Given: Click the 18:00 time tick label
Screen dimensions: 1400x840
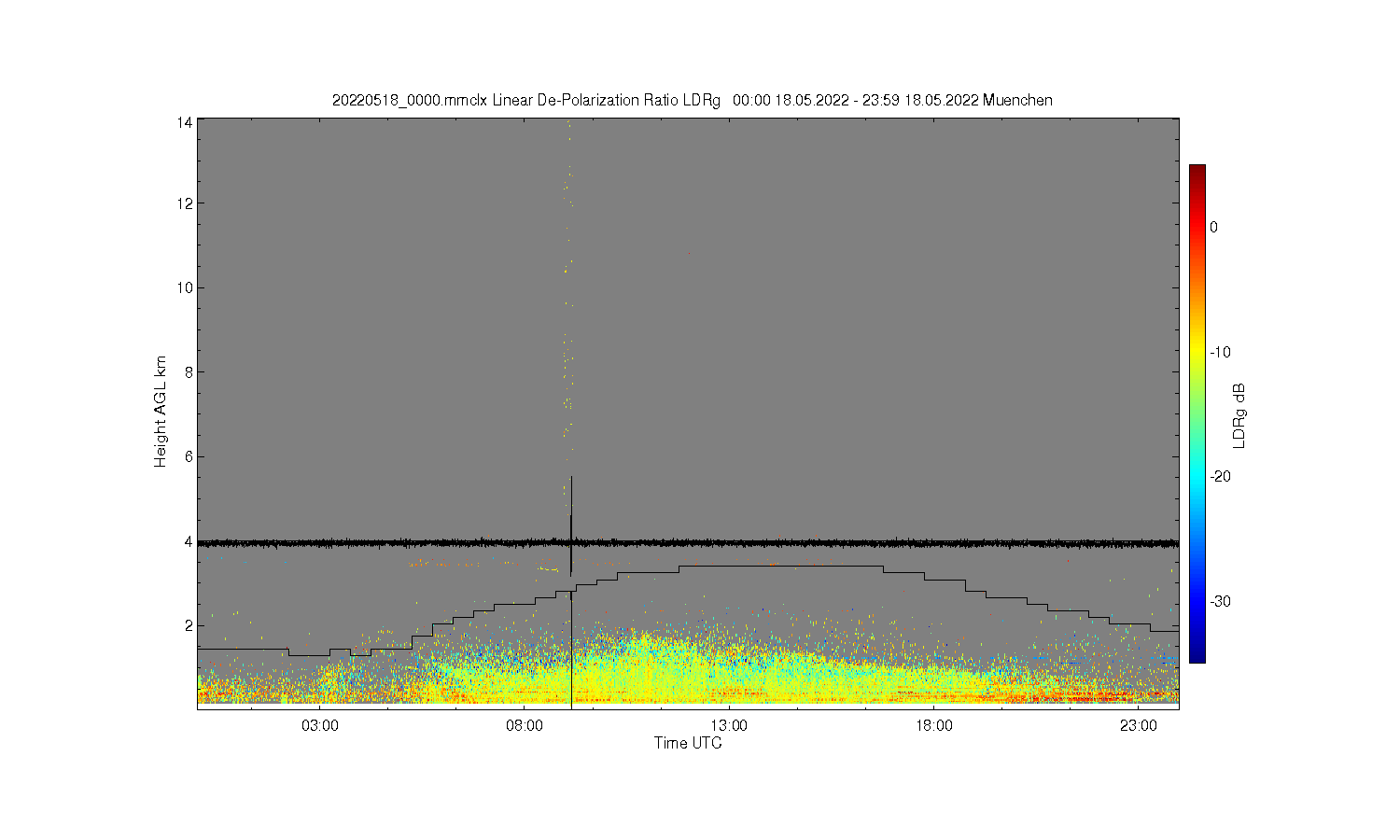Looking at the screenshot, I should click(x=933, y=726).
